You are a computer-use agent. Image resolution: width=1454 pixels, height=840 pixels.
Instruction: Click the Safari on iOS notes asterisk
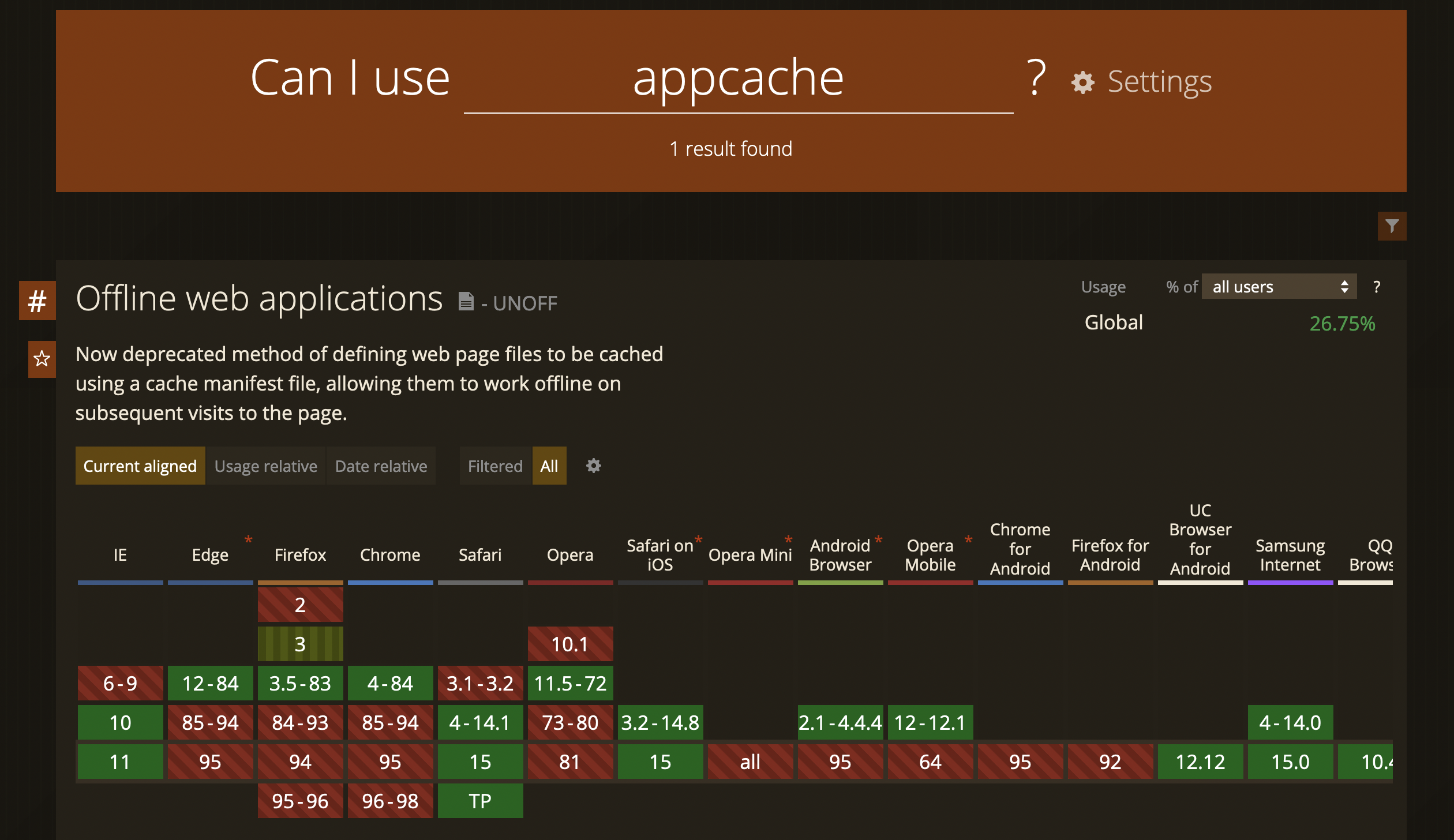(x=698, y=541)
